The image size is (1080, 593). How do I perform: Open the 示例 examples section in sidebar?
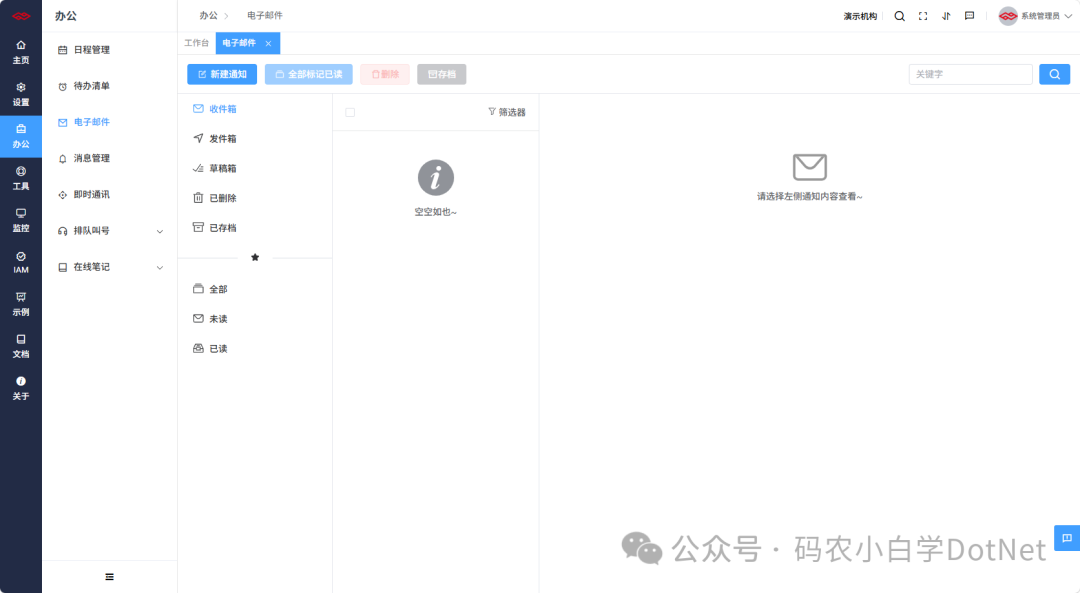[21, 304]
